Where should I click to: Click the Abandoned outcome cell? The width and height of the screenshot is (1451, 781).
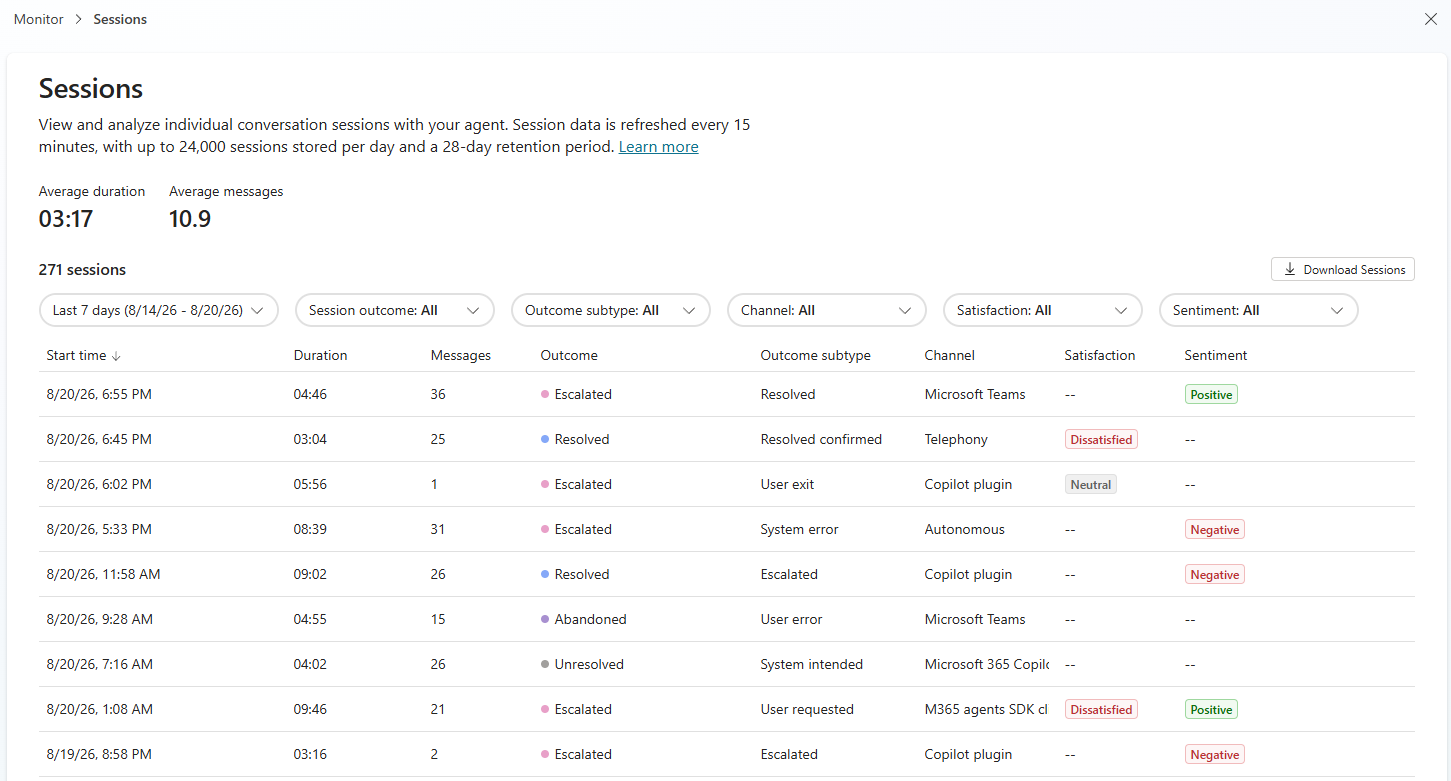[x=584, y=619]
